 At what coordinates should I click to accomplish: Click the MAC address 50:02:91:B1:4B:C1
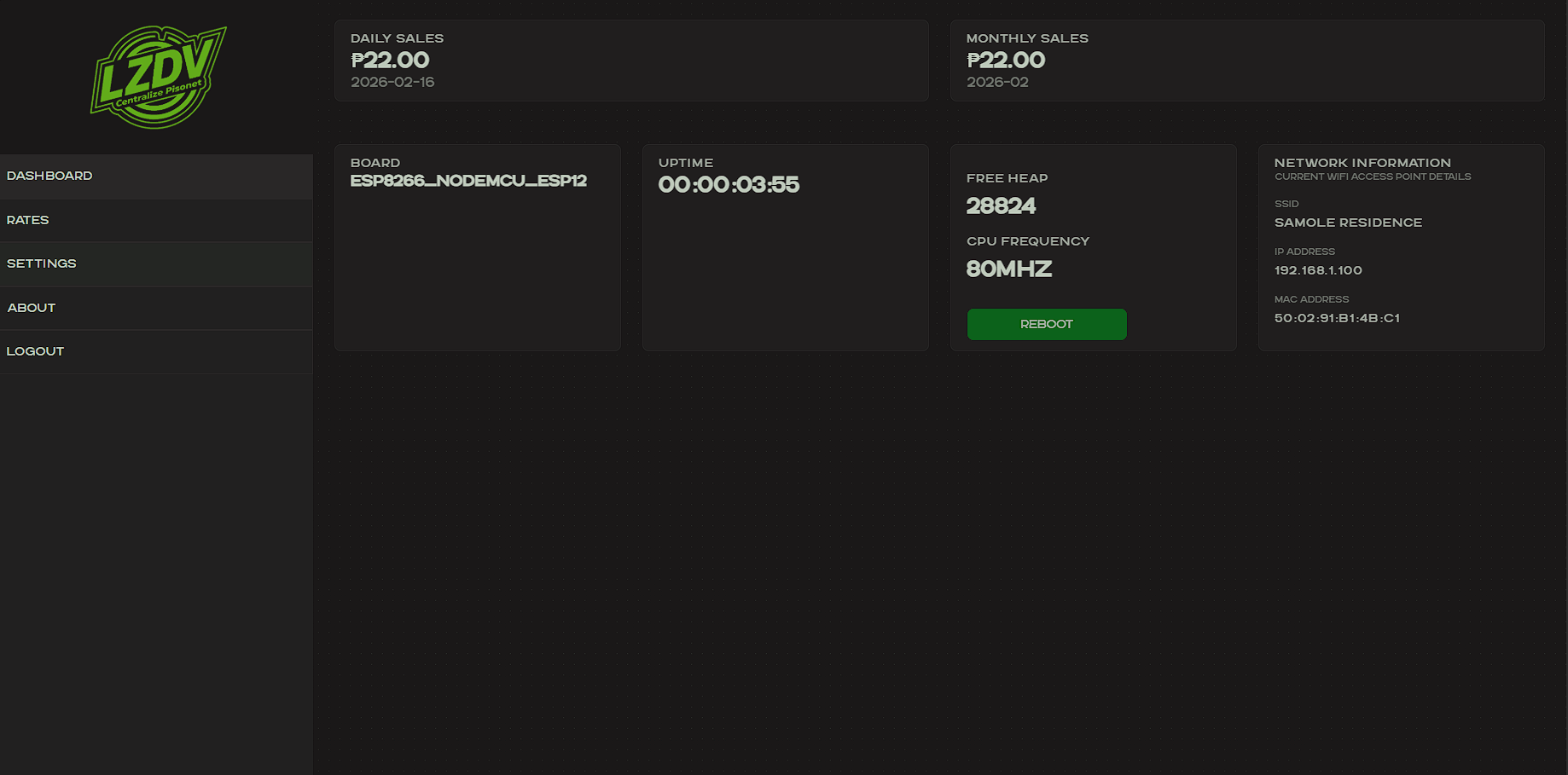(1337, 318)
